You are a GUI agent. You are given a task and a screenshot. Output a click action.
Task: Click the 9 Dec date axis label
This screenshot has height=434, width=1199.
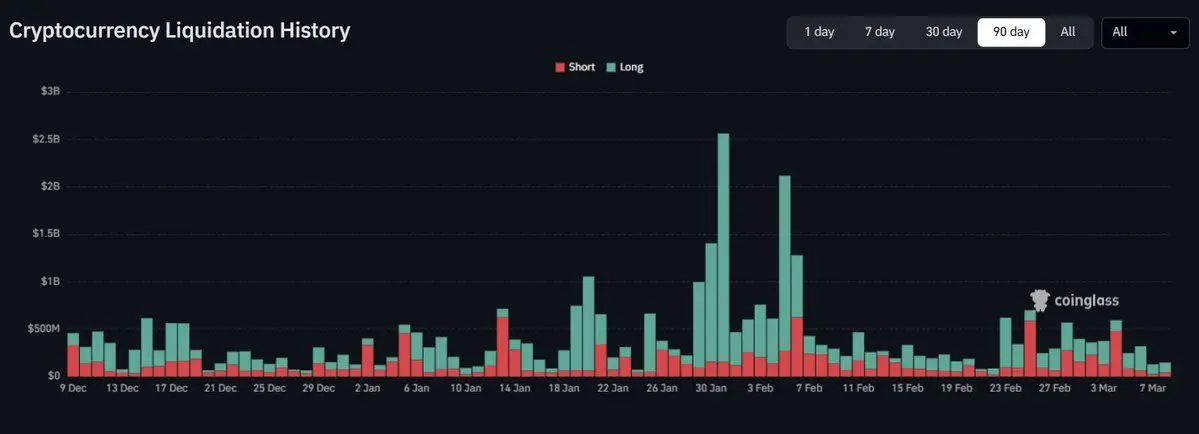click(73, 388)
